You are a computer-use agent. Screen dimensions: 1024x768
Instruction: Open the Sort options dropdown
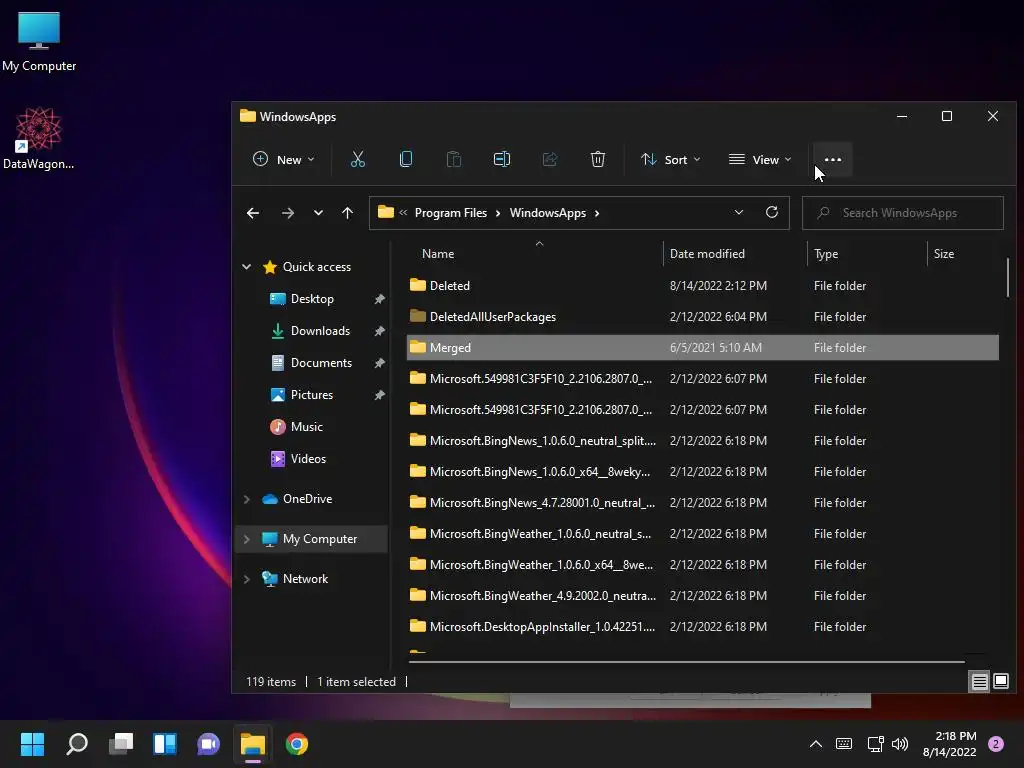coord(671,159)
